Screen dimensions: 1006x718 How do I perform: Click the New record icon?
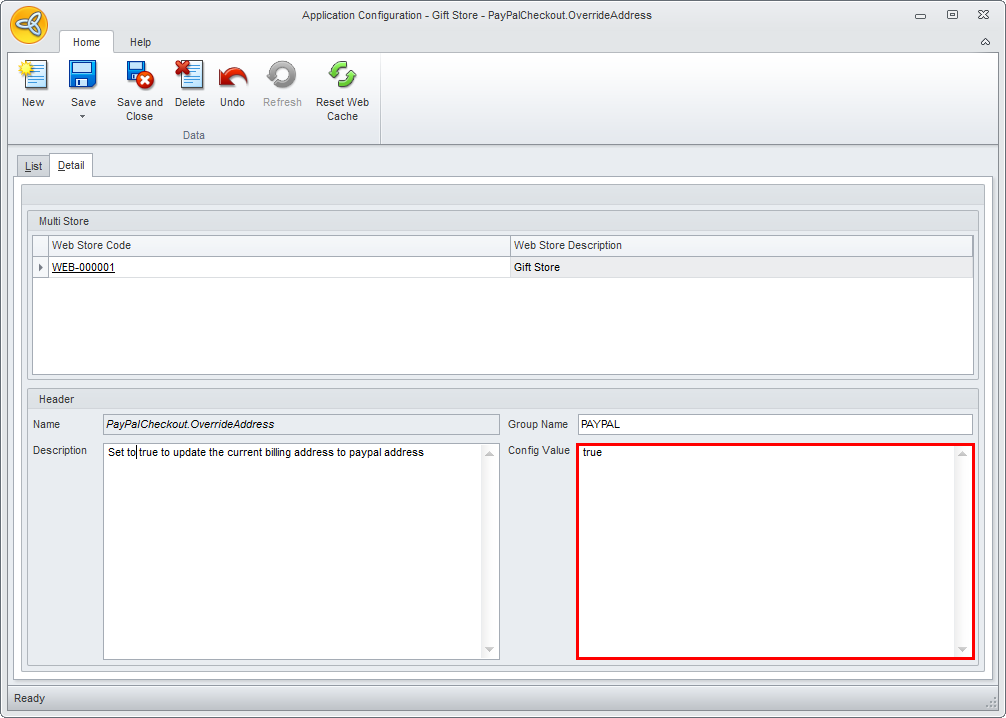pos(33,76)
